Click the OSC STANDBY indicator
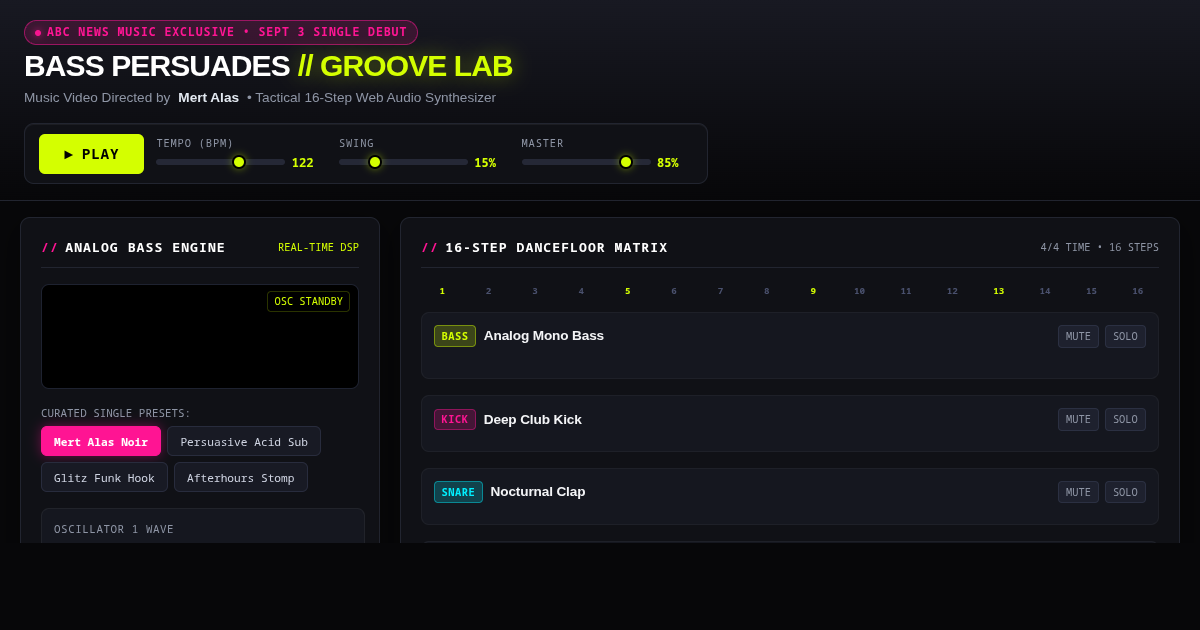1200x630 pixels. coord(308,301)
